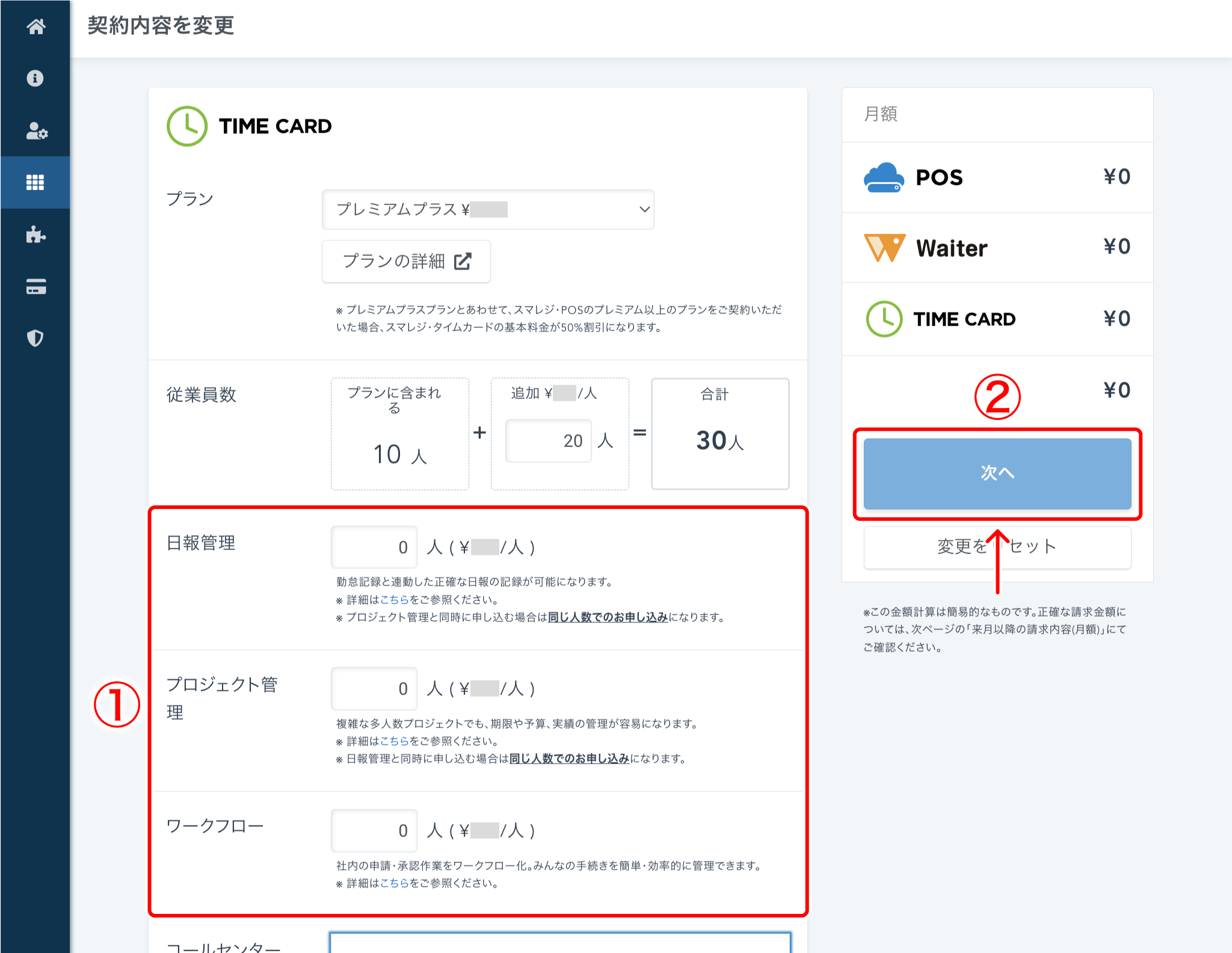Click the TIME CARD clock logo in header
The image size is (1232, 953).
(x=187, y=126)
